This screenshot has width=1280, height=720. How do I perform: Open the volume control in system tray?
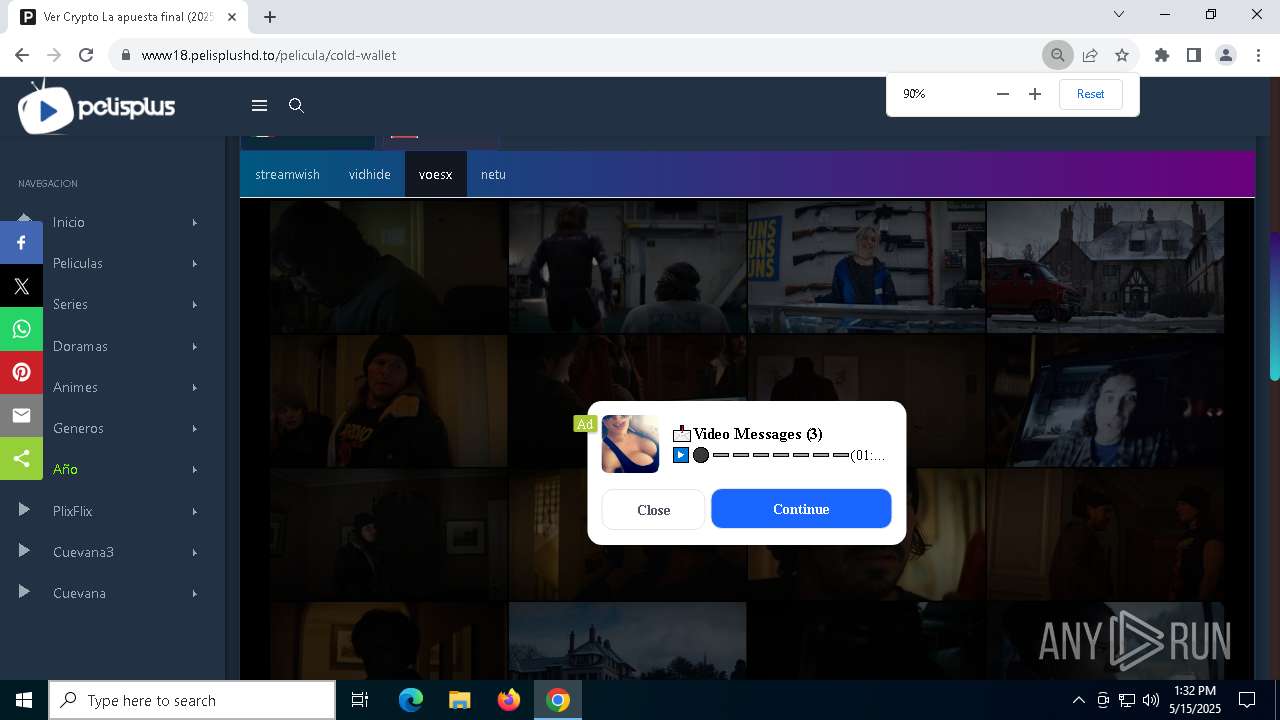point(1151,700)
